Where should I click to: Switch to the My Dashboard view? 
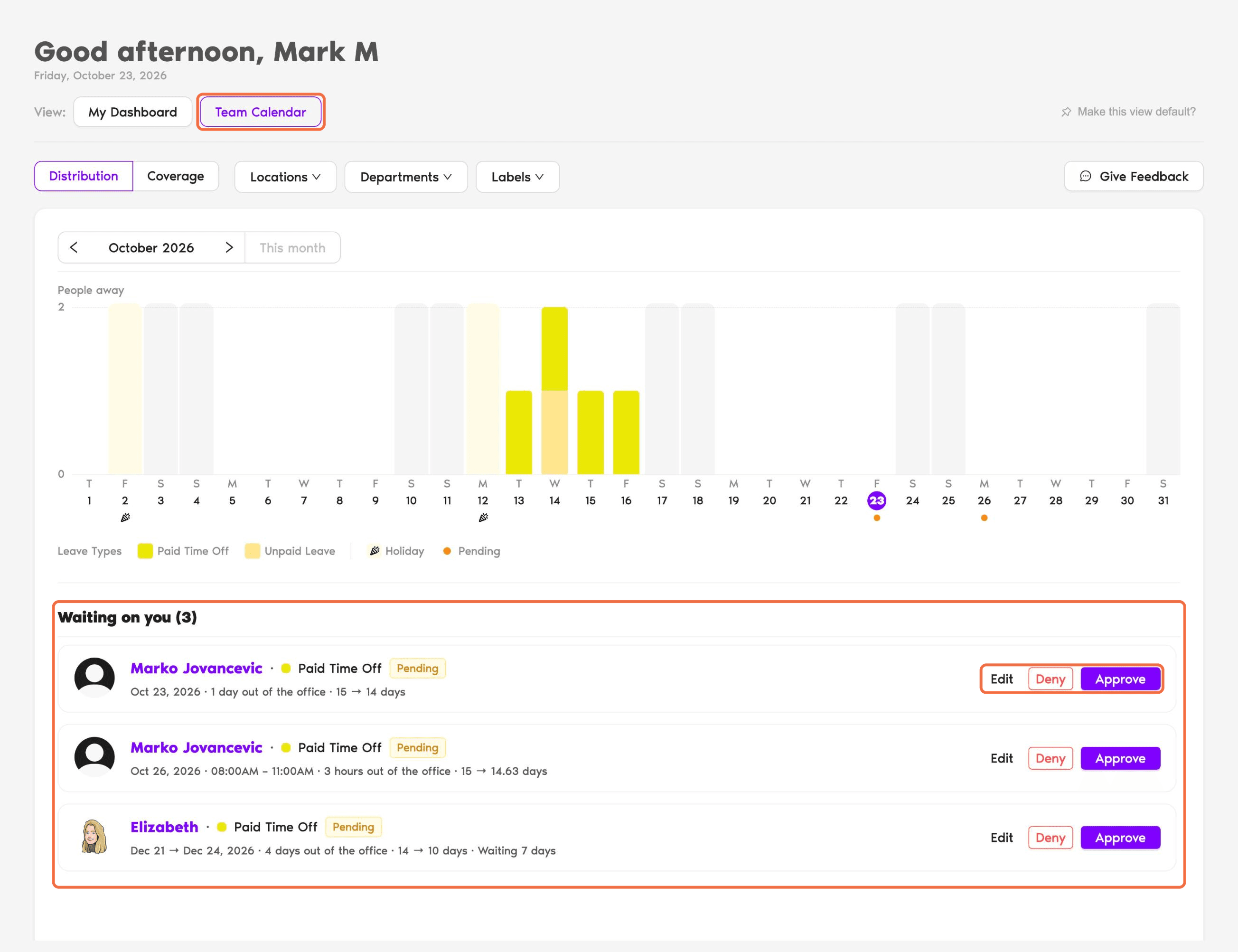pos(132,112)
